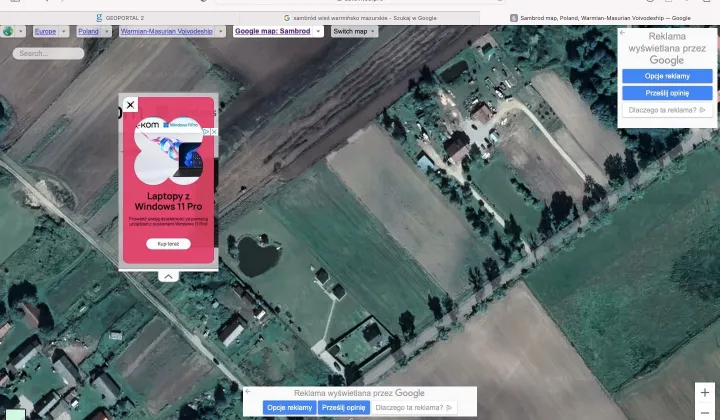Open the Poland breadcrumb link
Image resolution: width=720 pixels, height=420 pixels.
point(88,31)
